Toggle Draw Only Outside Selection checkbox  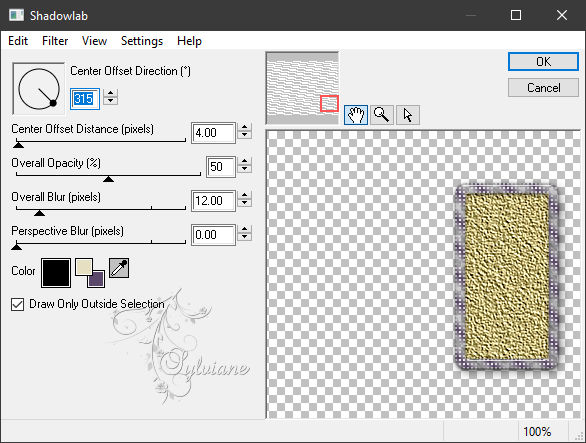(18, 304)
